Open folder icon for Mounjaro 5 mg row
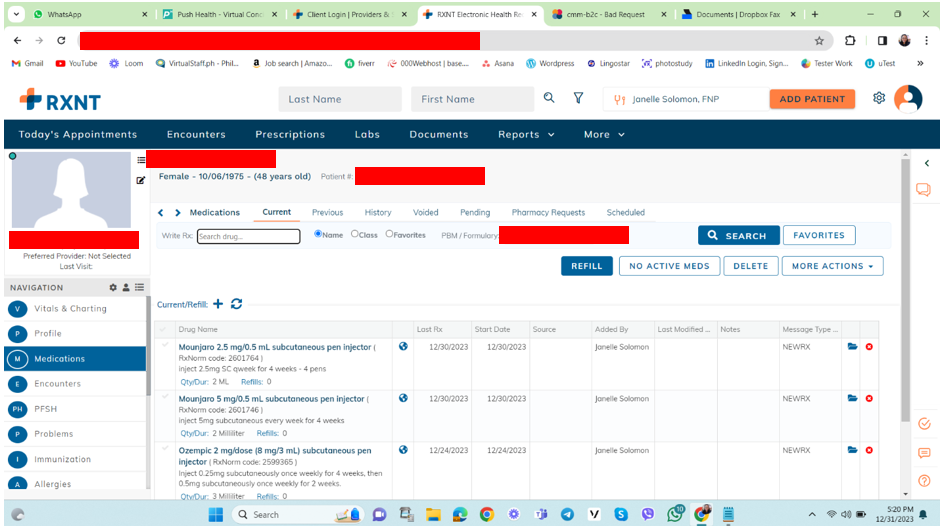The height and width of the screenshot is (526, 942). [x=852, y=398]
